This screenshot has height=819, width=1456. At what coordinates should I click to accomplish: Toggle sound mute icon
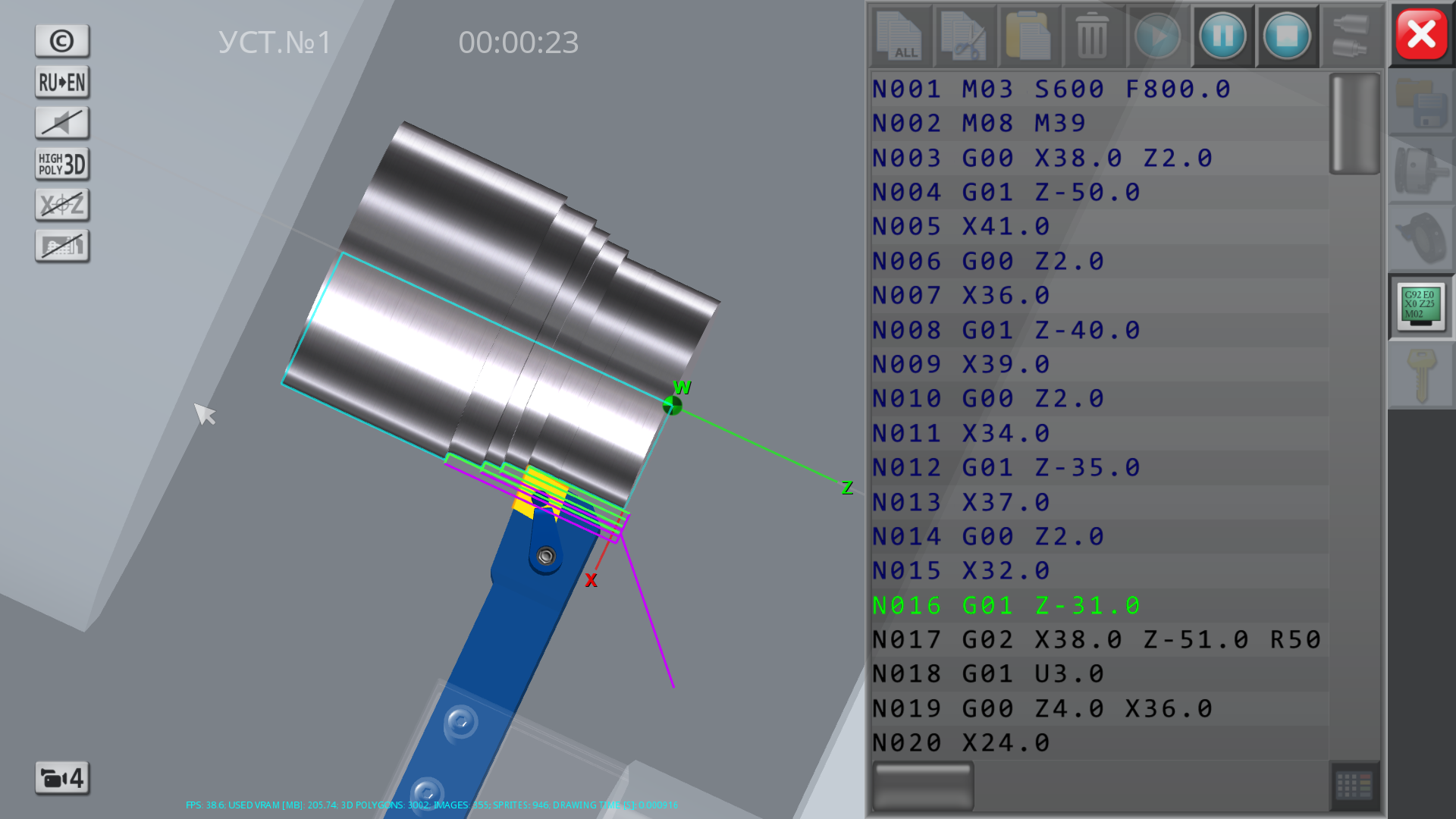[x=62, y=123]
